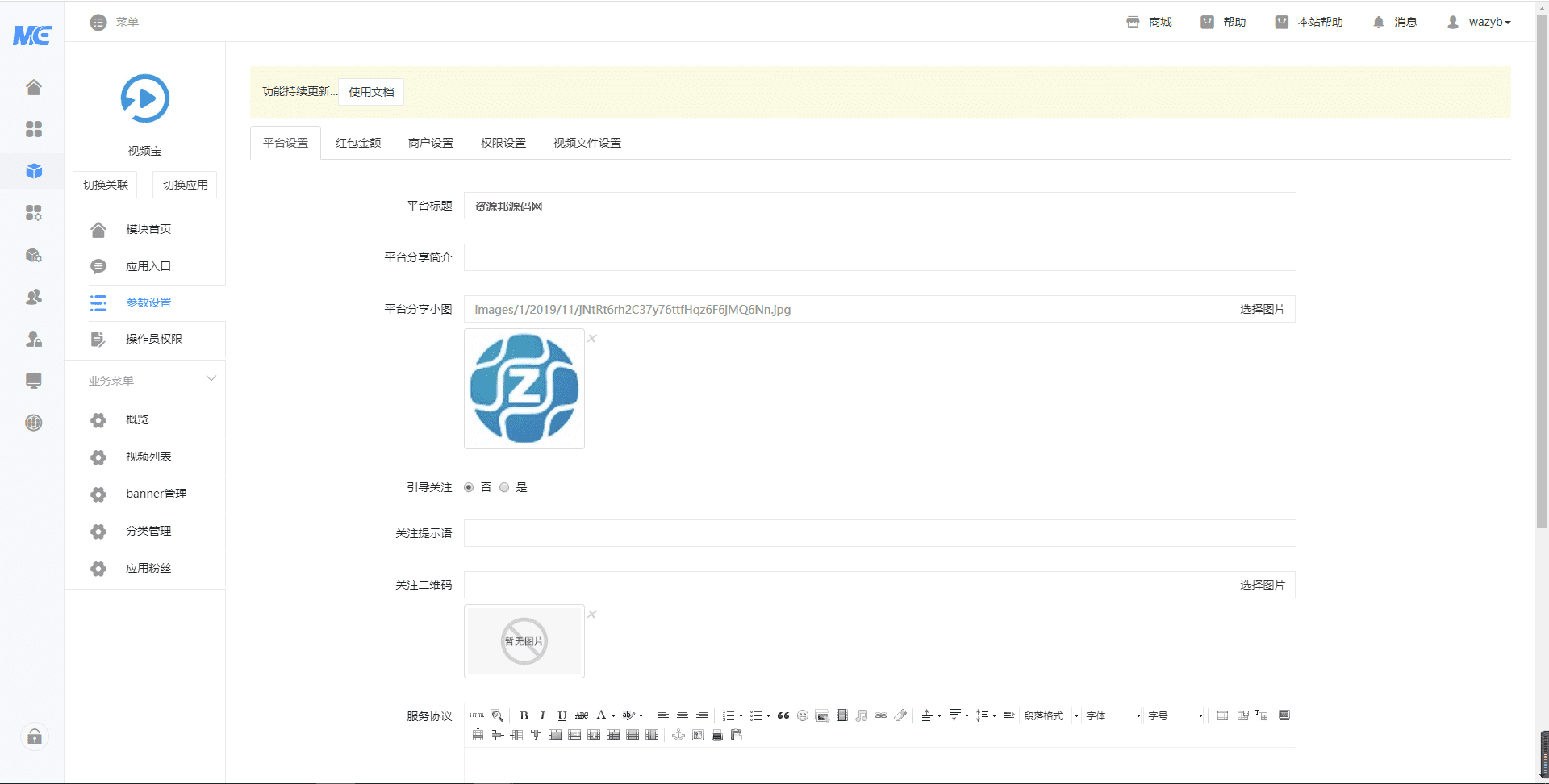Click the monitor icon in left rail

[x=33, y=381]
